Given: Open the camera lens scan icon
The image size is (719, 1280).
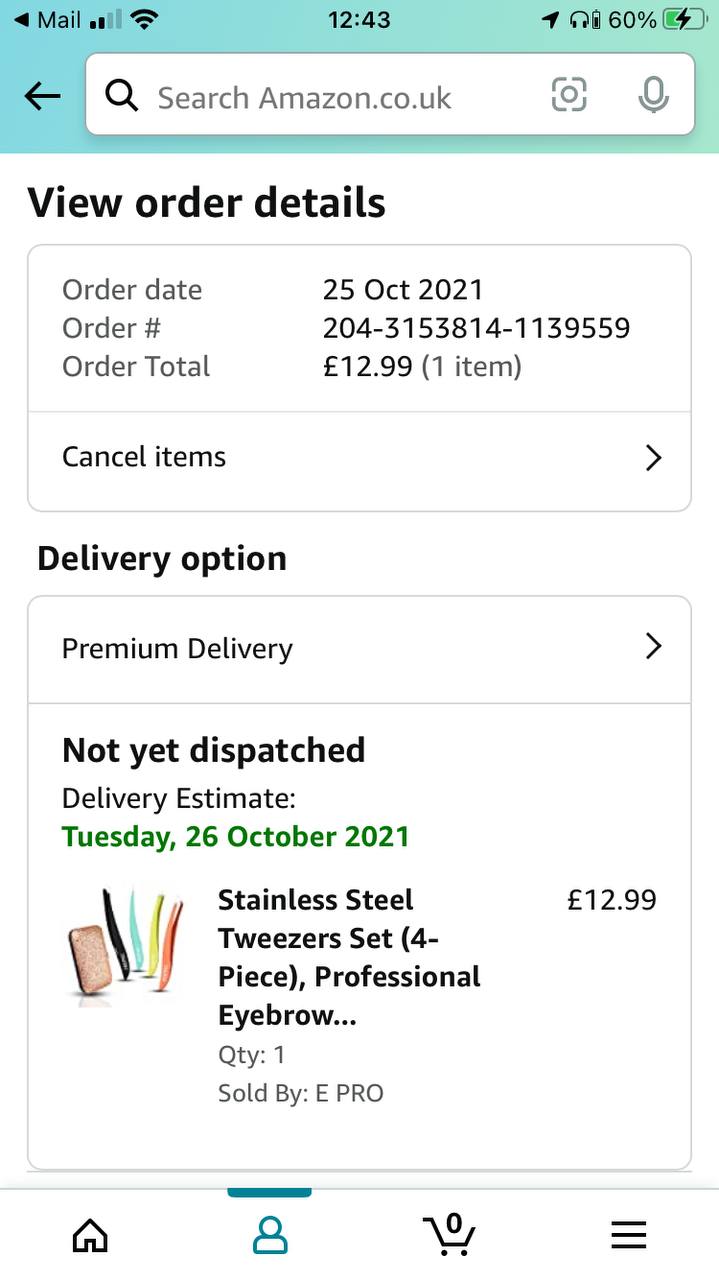Looking at the screenshot, I should [x=568, y=95].
